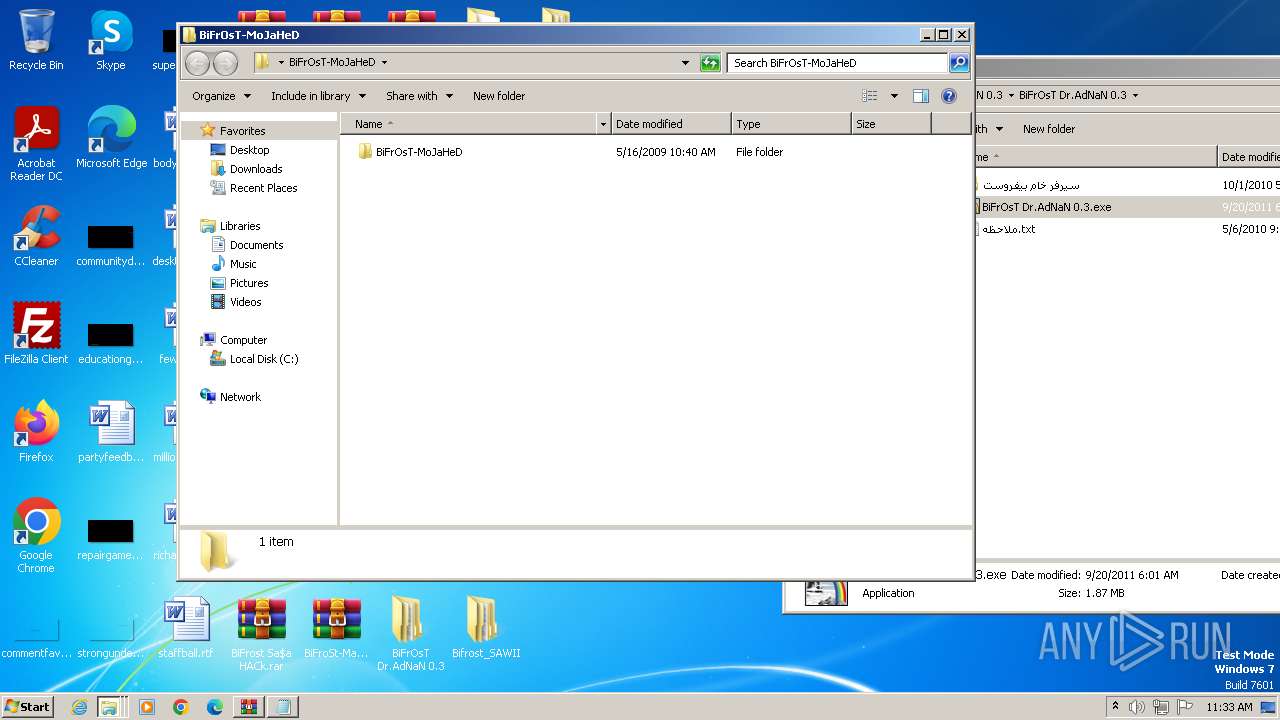Open the Microsoft Edge desktop shortcut
The image size is (1280, 720).
tap(111, 138)
